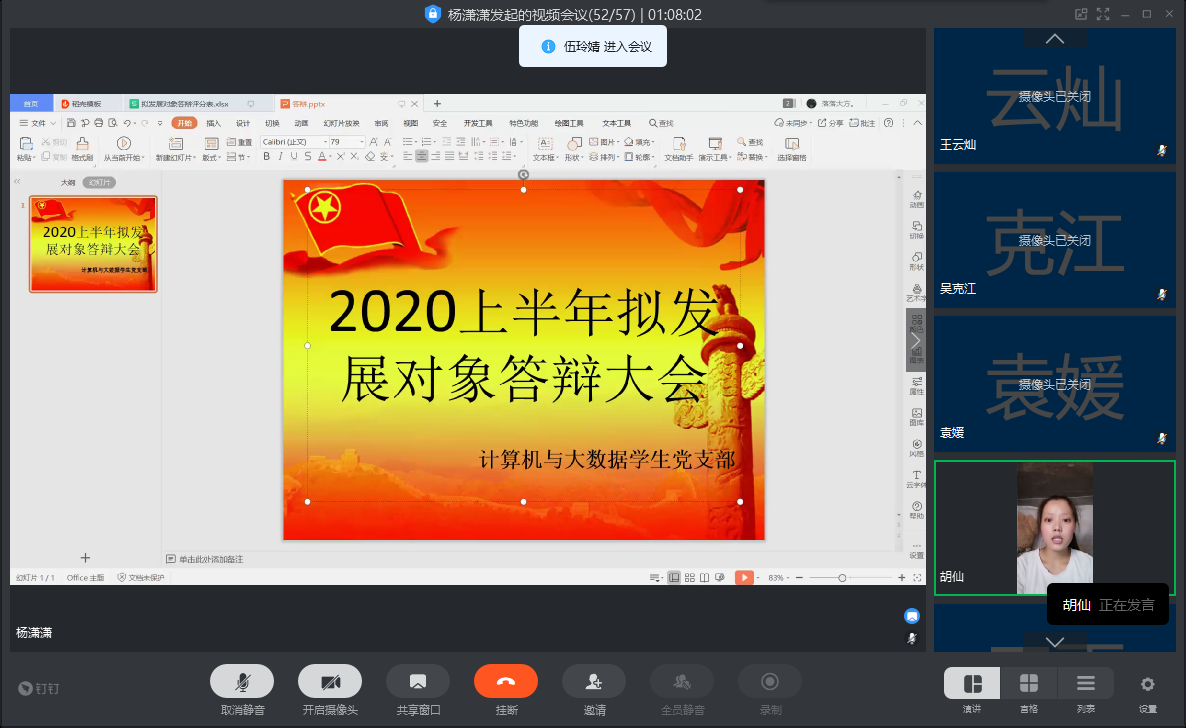
Task: Open the 插入 ribbon tab
Action: 214,123
